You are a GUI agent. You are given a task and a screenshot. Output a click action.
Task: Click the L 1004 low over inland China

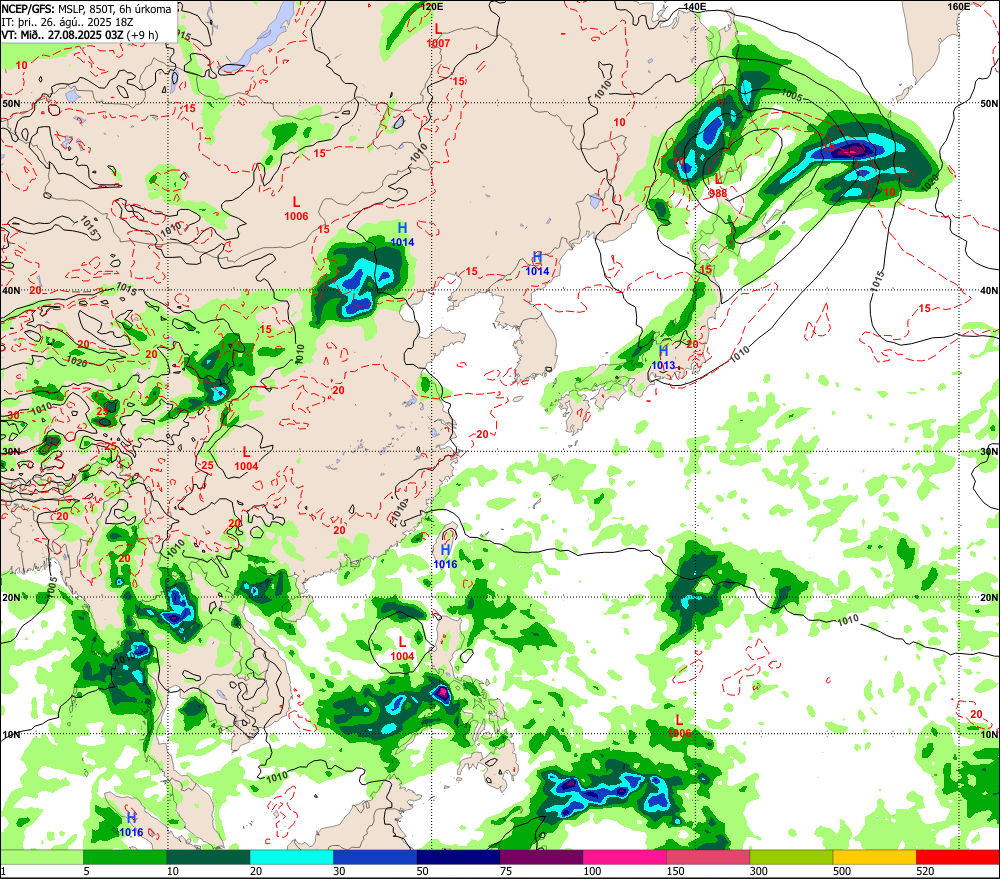click(246, 459)
